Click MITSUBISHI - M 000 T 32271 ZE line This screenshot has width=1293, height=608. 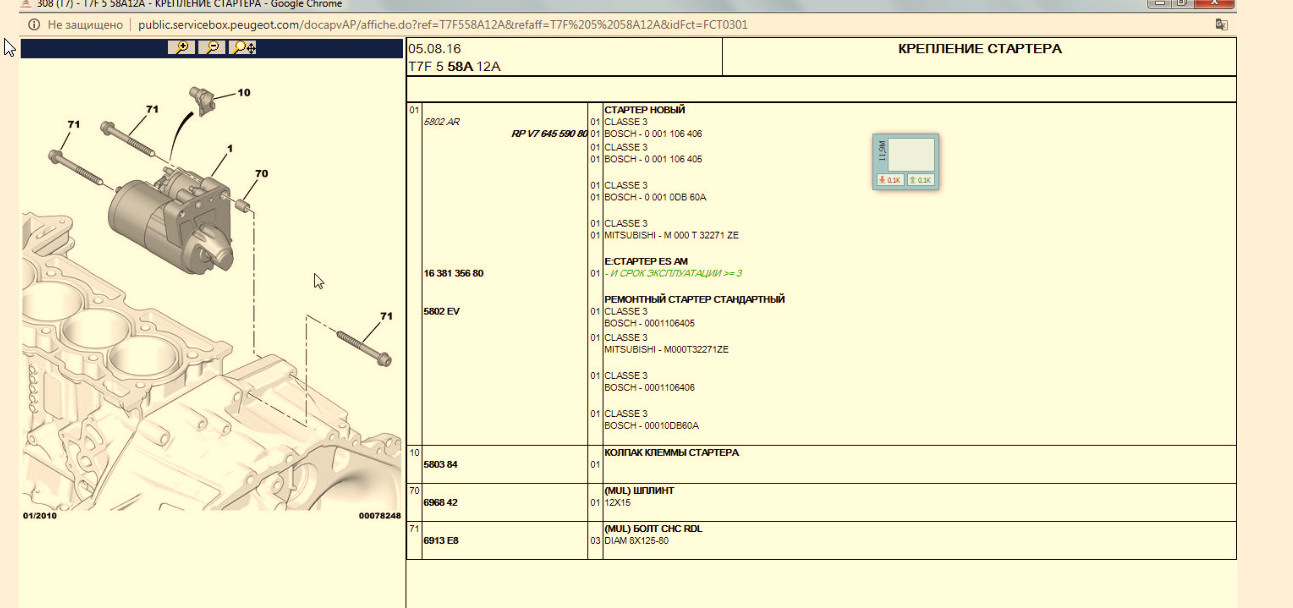point(671,235)
